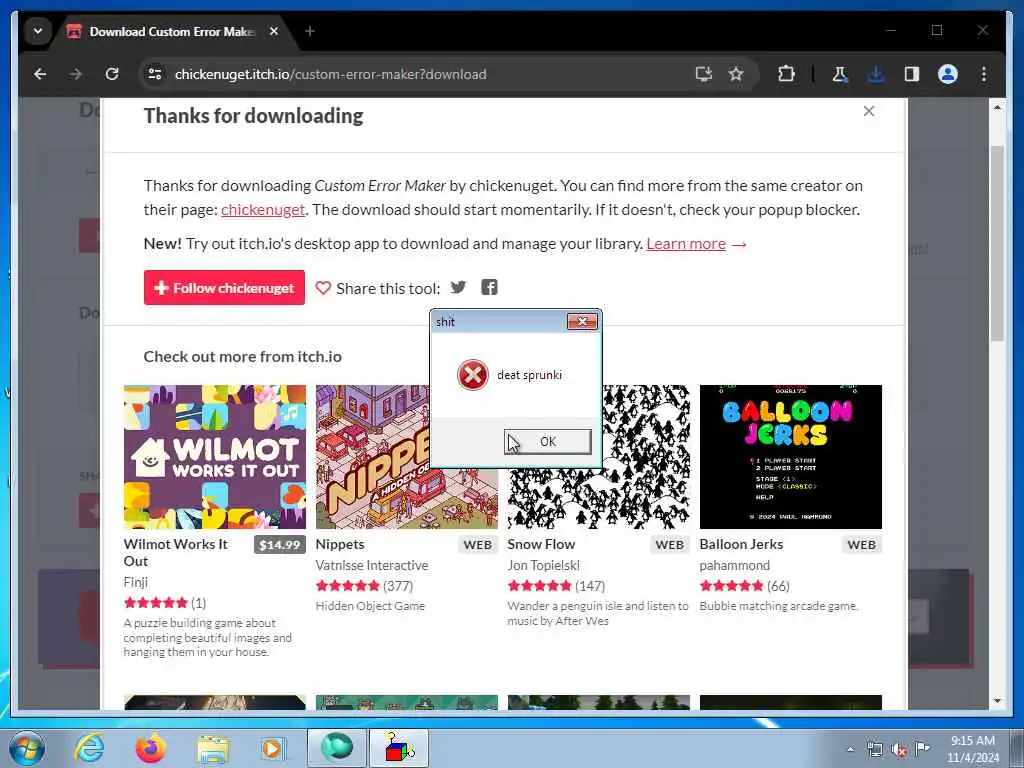Open the Chrome three-dot menu
This screenshot has height=768, width=1024.
coord(984,74)
